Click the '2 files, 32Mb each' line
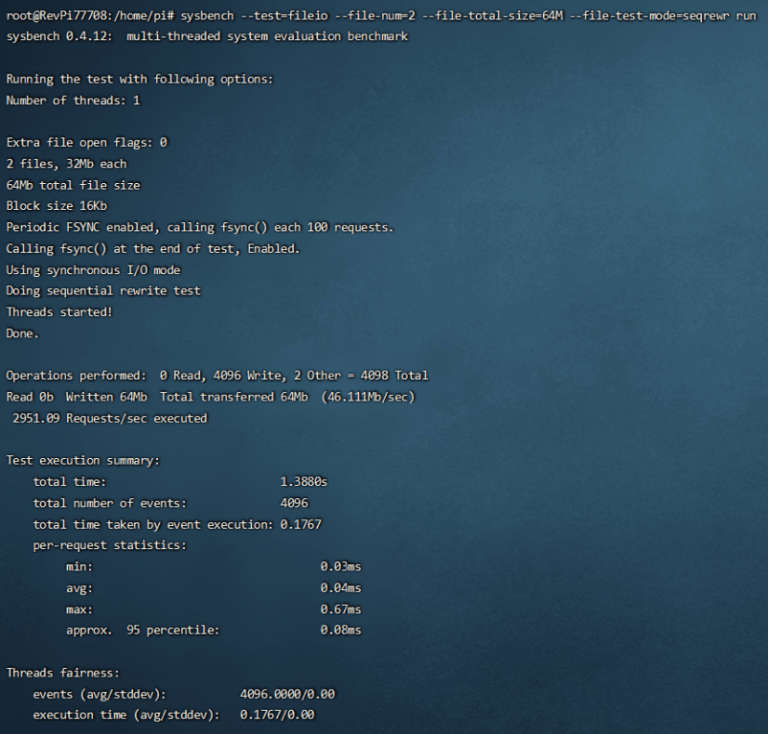Image resolution: width=768 pixels, height=734 pixels. tap(66, 164)
